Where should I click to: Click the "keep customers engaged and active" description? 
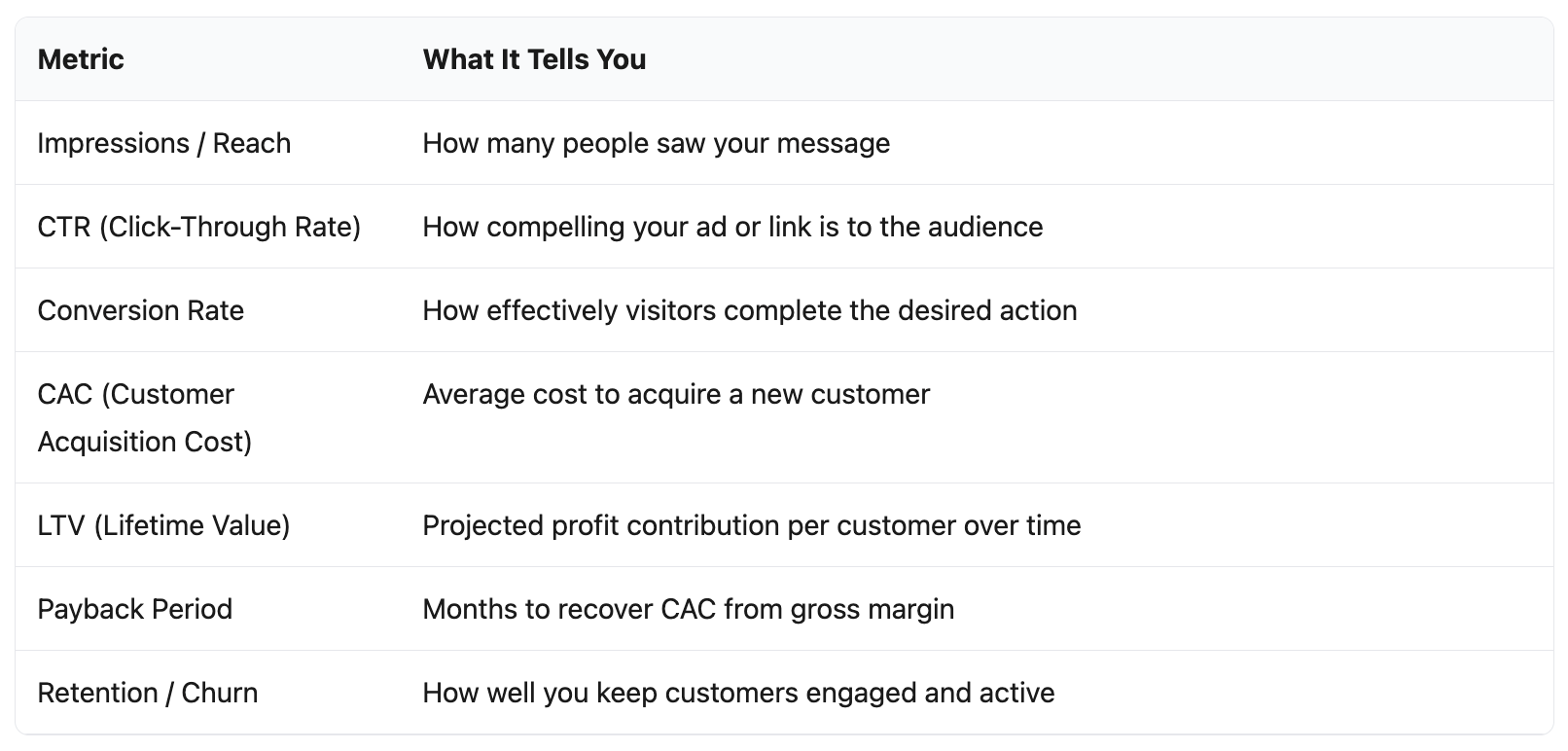738,693
